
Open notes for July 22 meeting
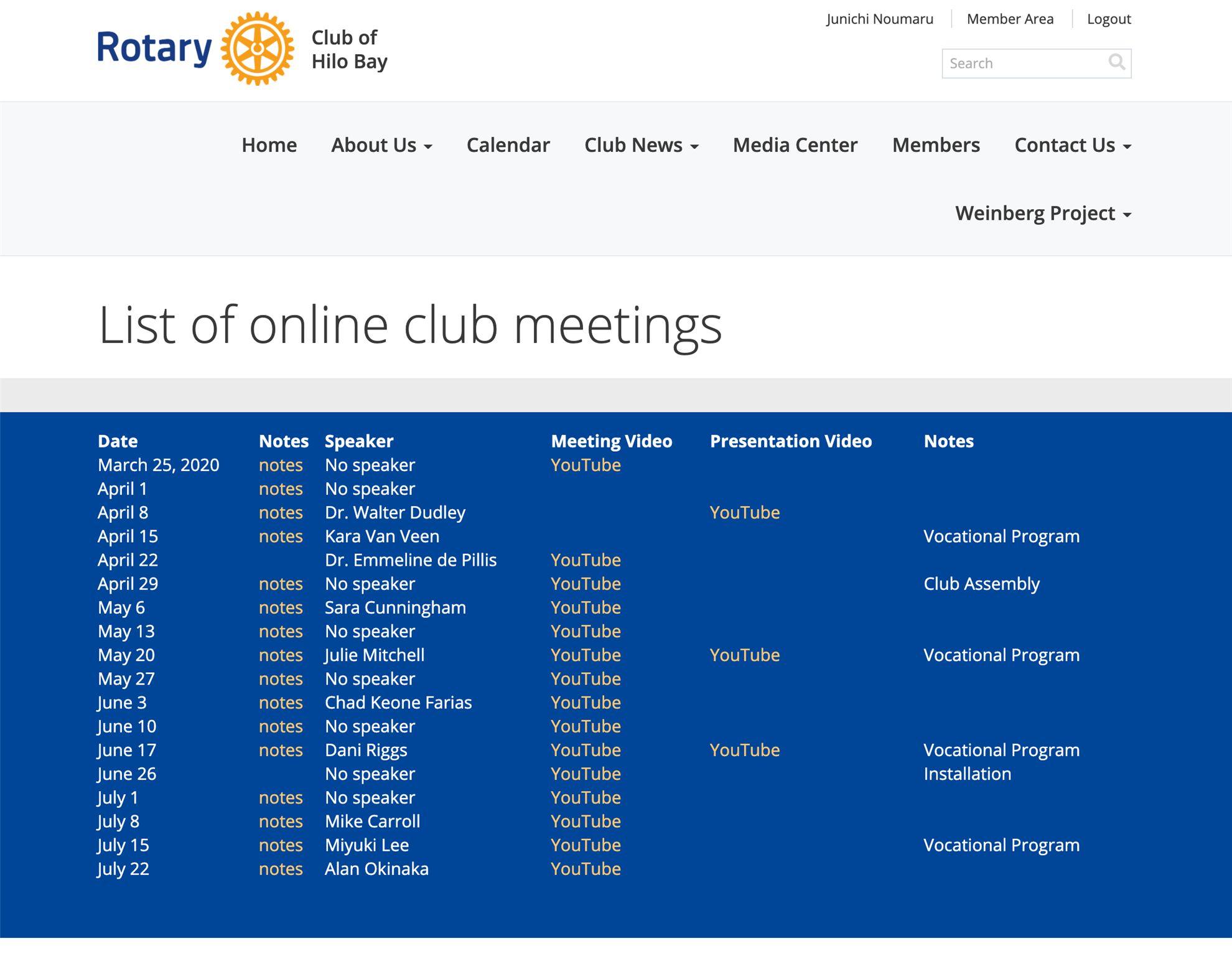click(281, 869)
